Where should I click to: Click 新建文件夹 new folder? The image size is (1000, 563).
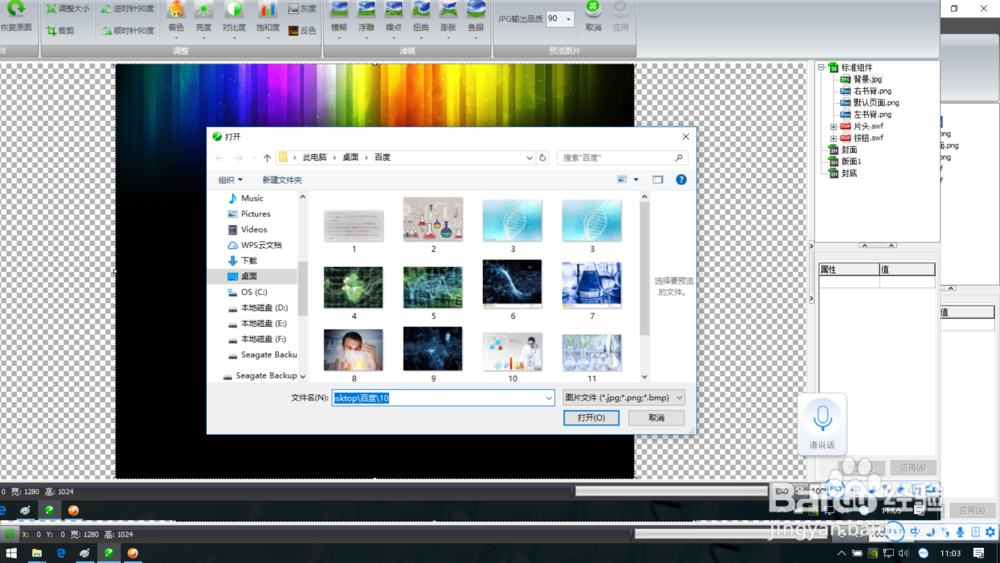point(282,180)
